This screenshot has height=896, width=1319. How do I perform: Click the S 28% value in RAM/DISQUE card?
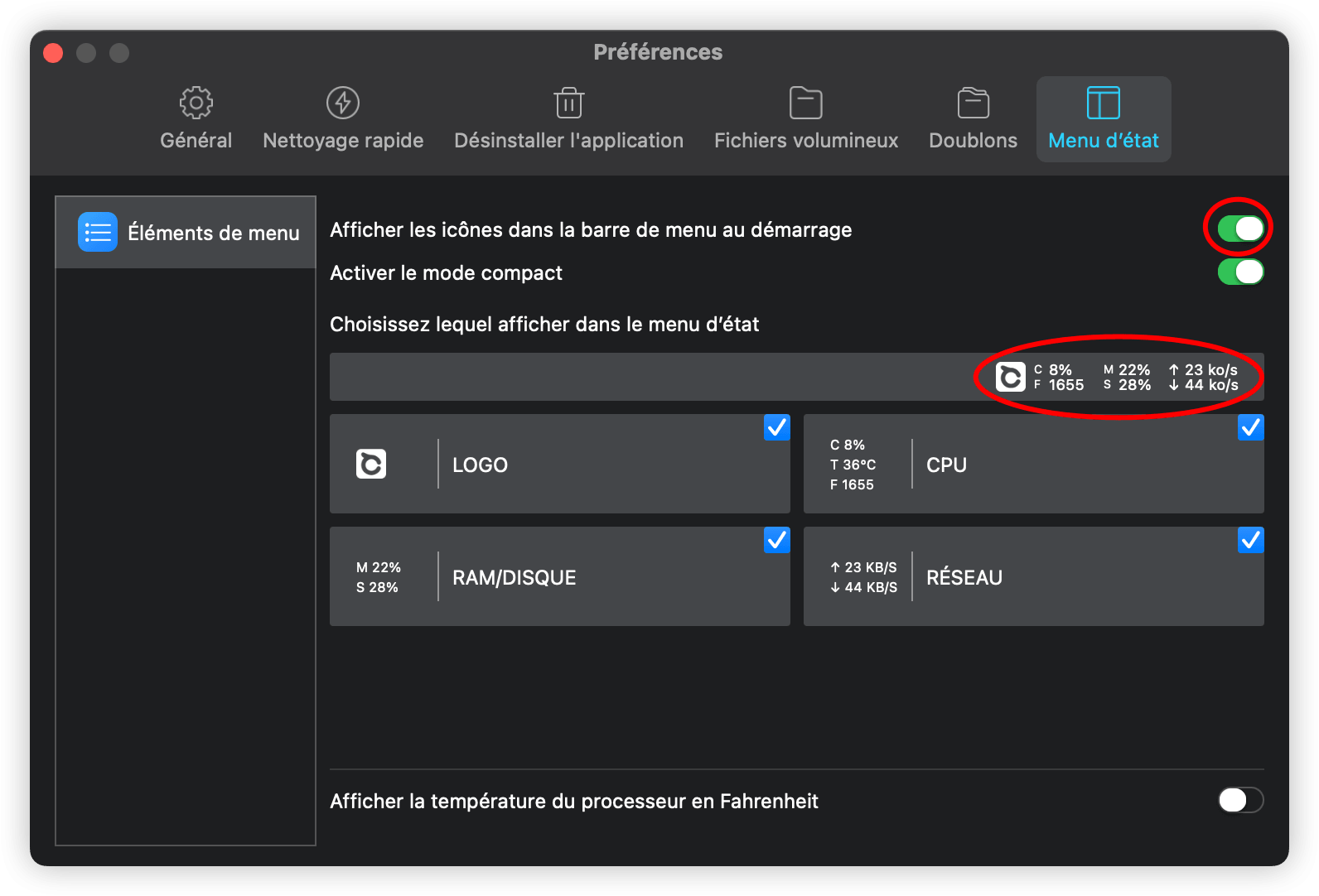(377, 587)
